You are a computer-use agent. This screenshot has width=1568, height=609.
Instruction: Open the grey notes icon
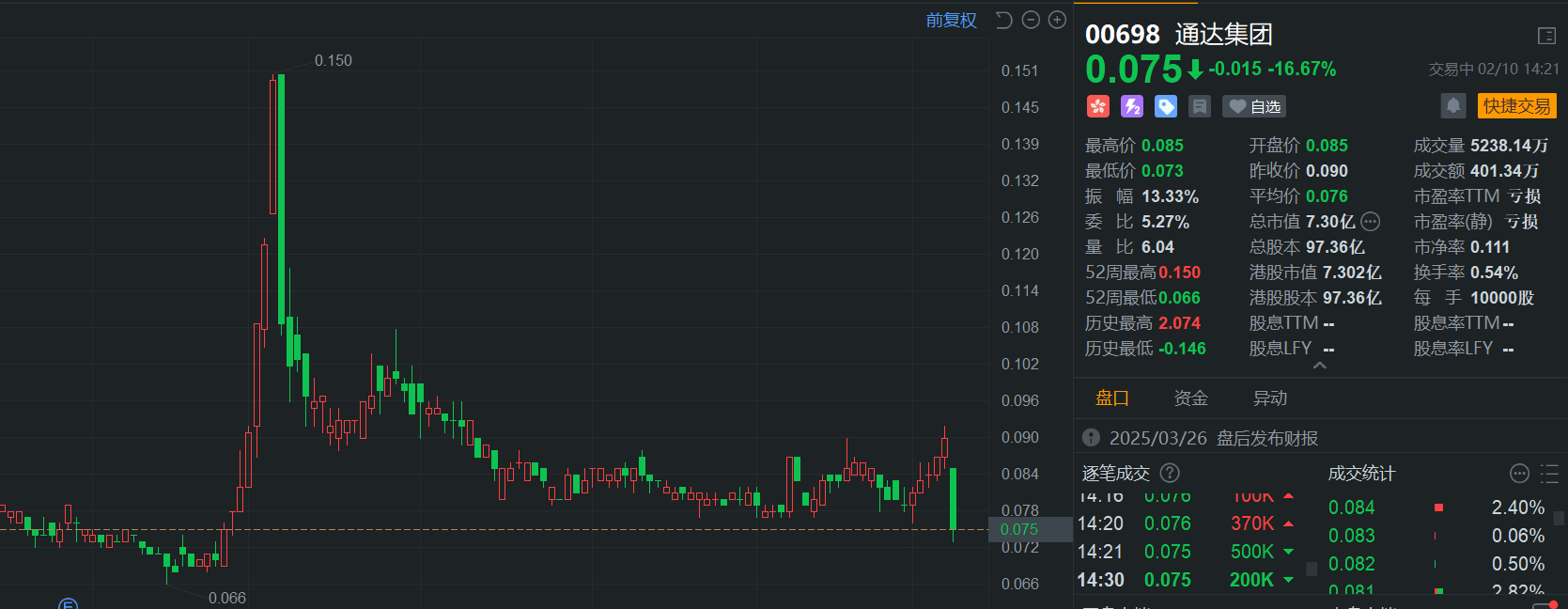tap(1200, 106)
